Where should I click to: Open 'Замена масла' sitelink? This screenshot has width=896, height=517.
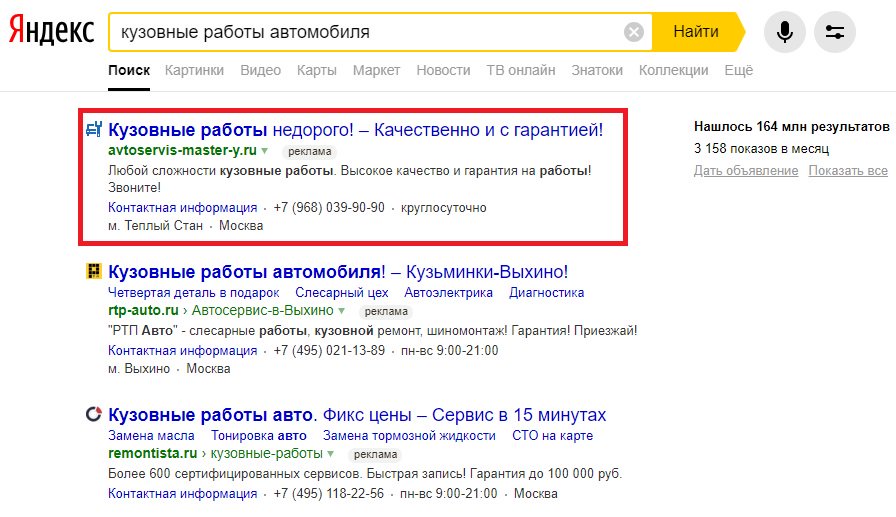point(151,435)
